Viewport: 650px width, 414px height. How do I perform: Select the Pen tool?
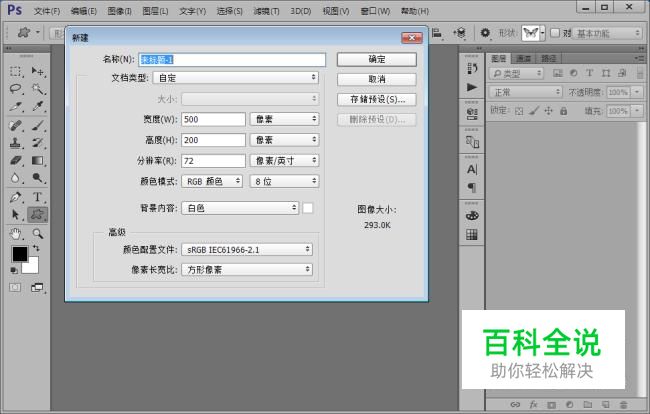tap(16, 197)
